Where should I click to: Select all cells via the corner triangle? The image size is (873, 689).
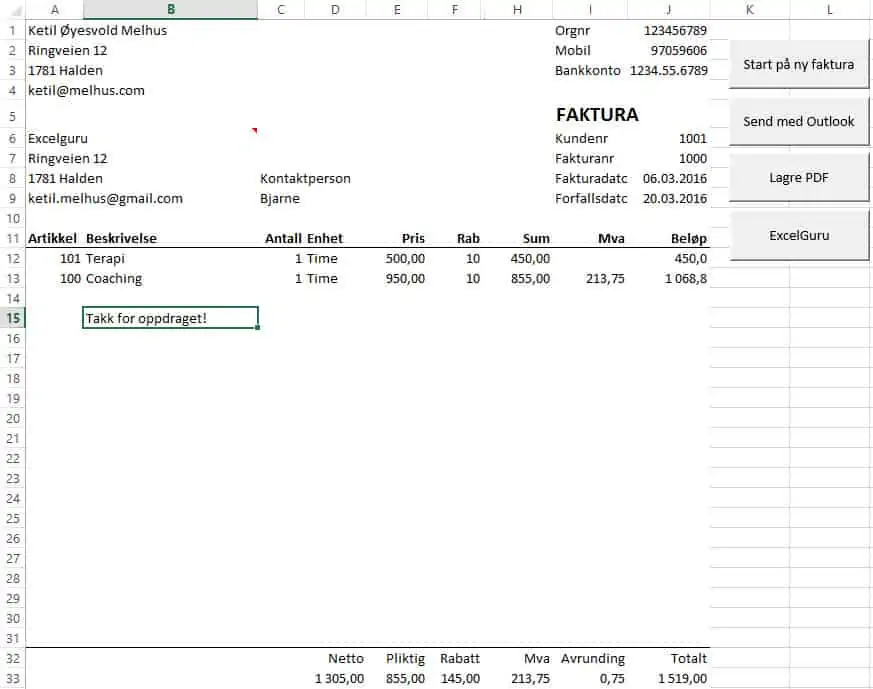[16, 10]
